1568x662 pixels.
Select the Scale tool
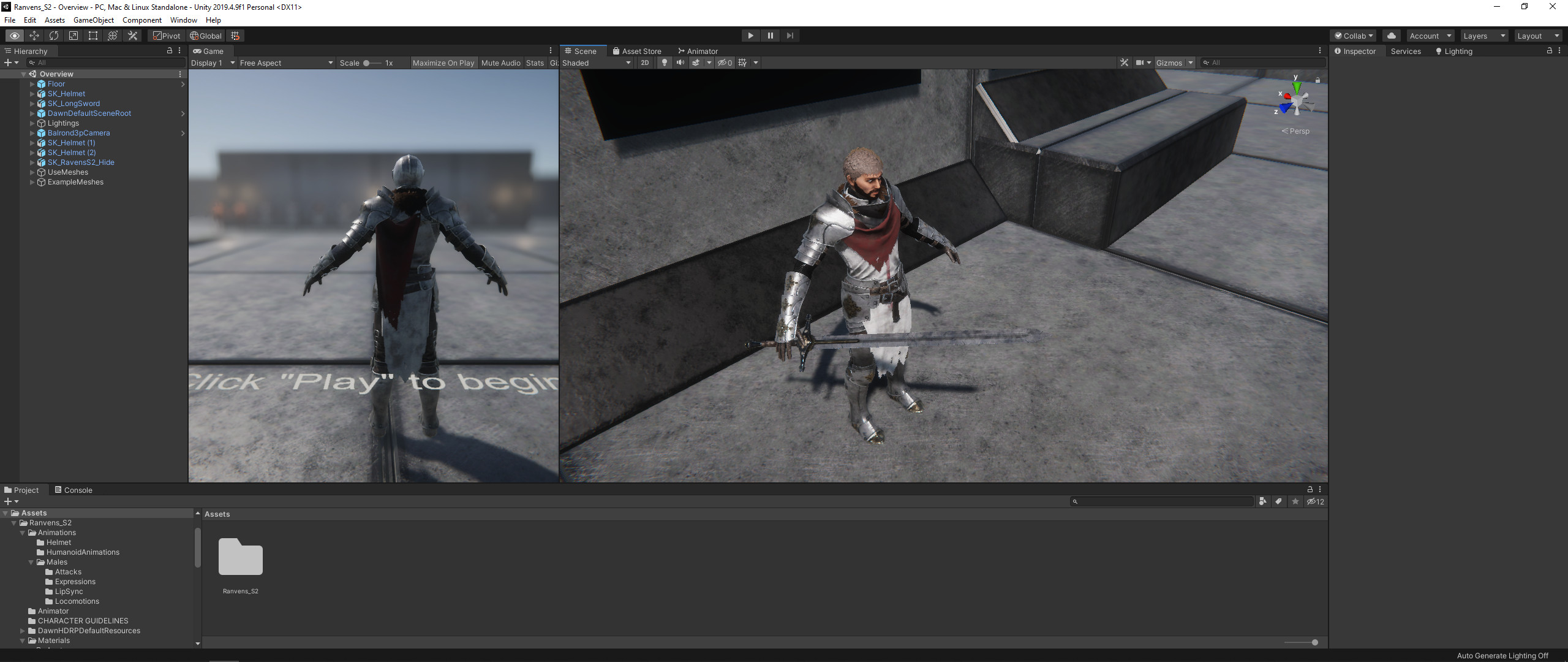(73, 36)
